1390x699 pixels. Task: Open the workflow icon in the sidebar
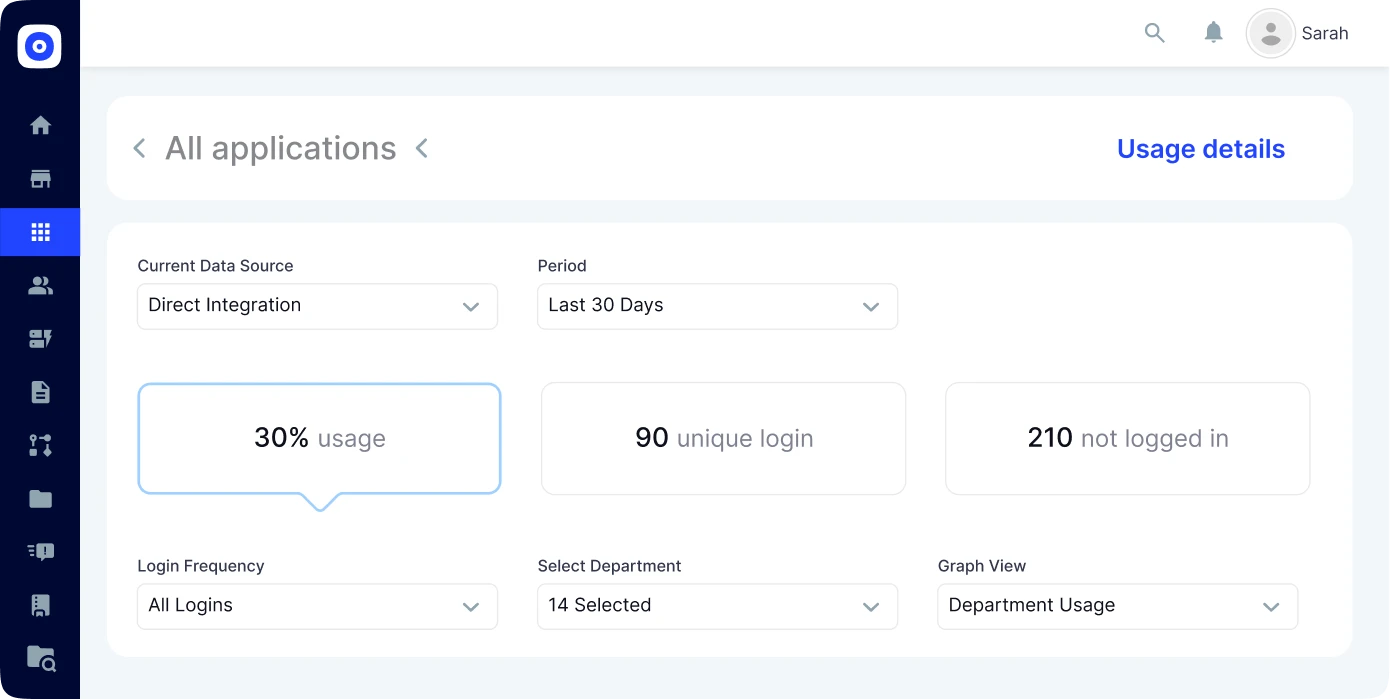point(40,445)
